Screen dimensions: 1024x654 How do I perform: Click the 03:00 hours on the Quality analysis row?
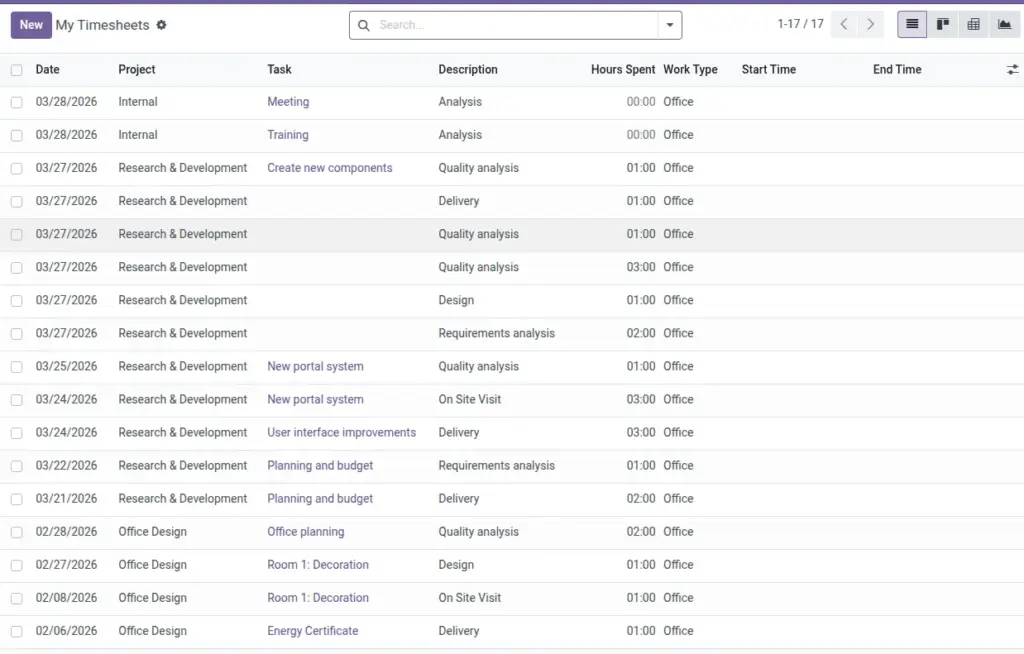pyautogui.click(x=641, y=267)
